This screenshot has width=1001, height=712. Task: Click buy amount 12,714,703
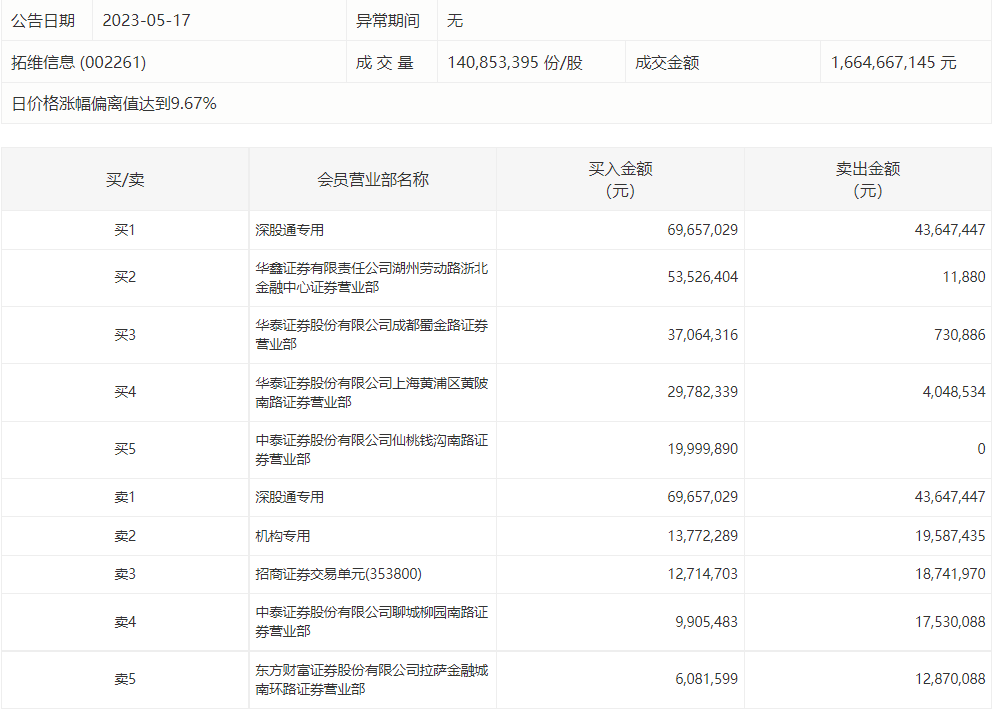coord(702,574)
